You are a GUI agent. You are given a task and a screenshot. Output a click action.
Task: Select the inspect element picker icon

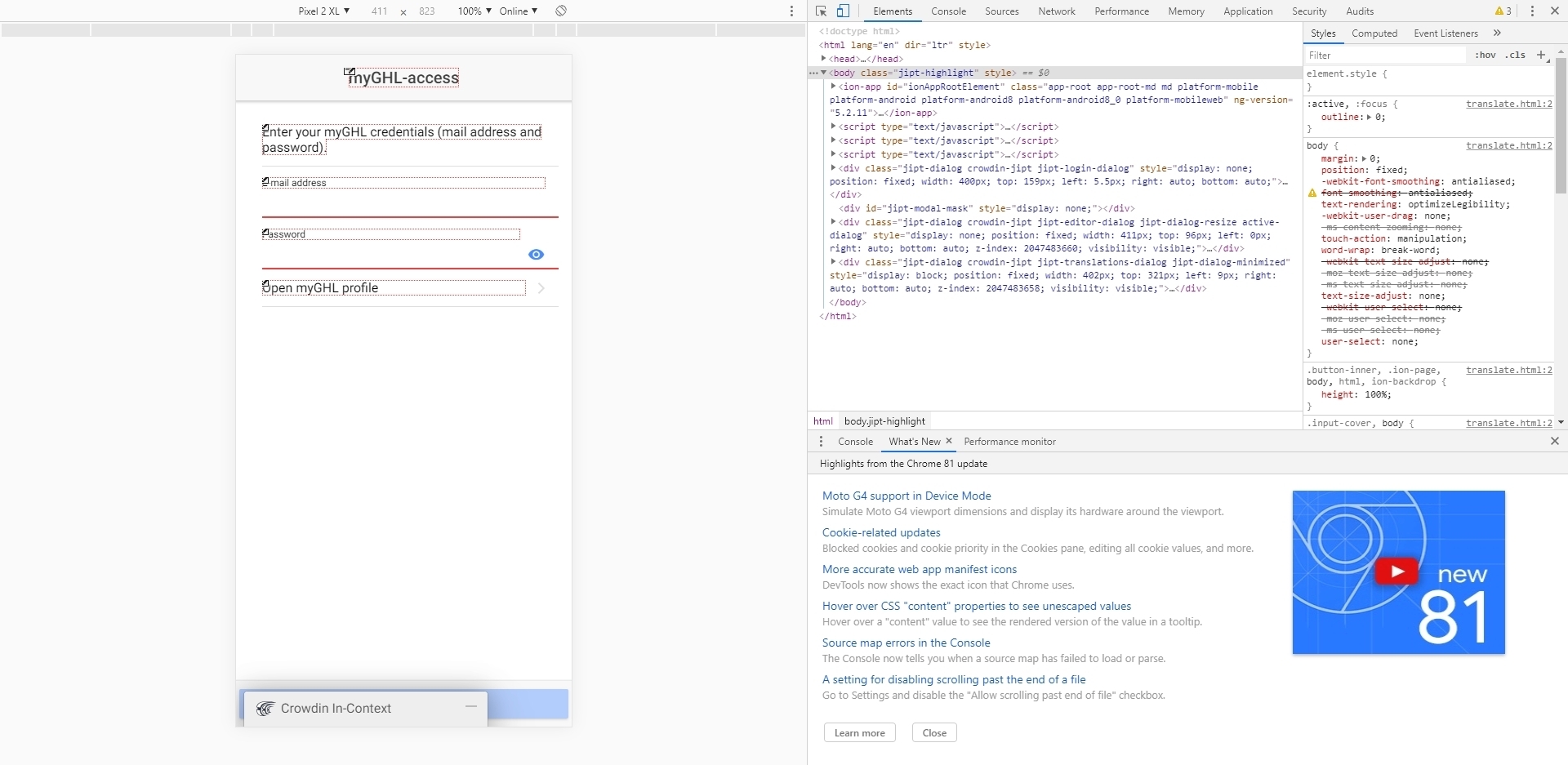tap(821, 11)
